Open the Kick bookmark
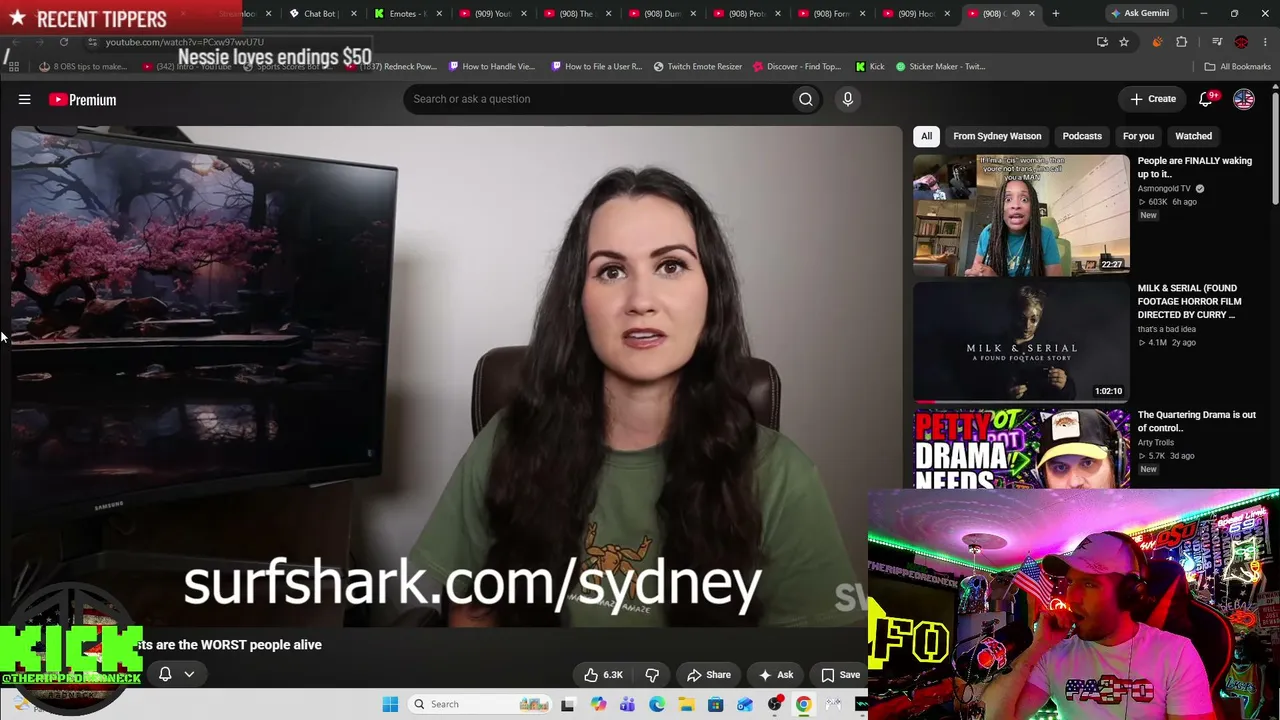1280x720 pixels. click(870, 67)
